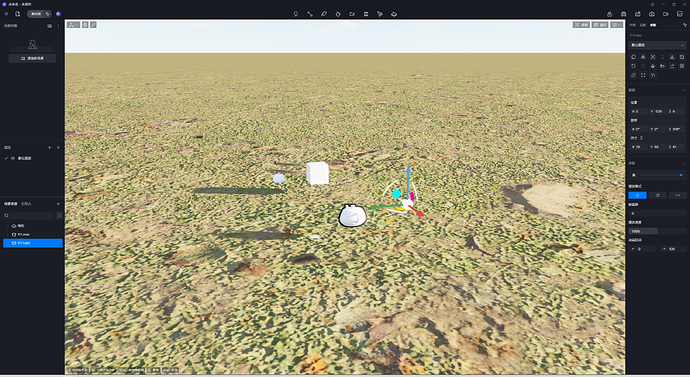Viewport: 690px width, 377px height.
Task: Select the highlighted blue play mode button
Action: click(637, 195)
